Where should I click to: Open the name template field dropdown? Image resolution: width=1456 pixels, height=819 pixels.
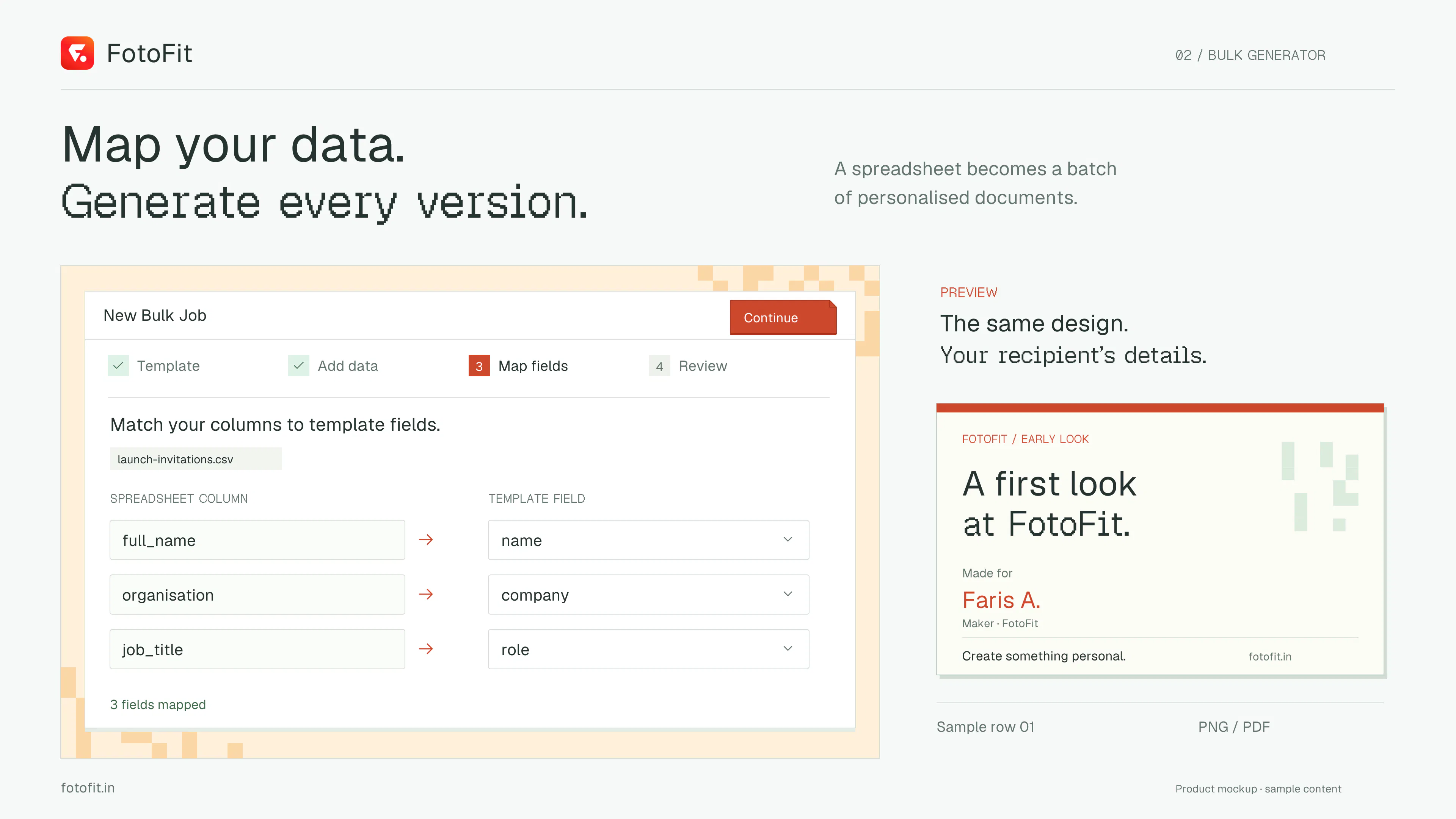pyautogui.click(x=648, y=540)
